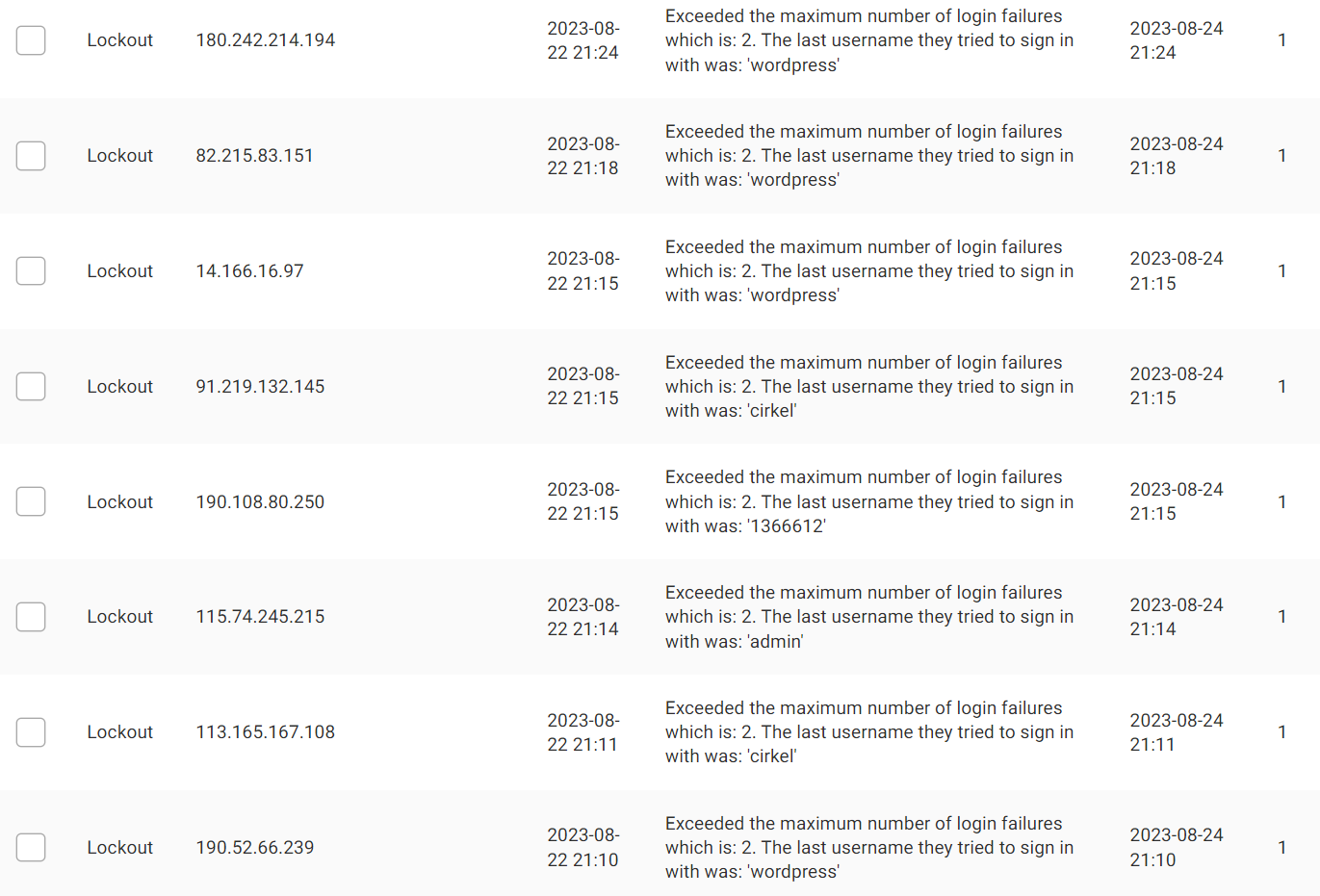Check the box next to 113.165.167.108

31,732
